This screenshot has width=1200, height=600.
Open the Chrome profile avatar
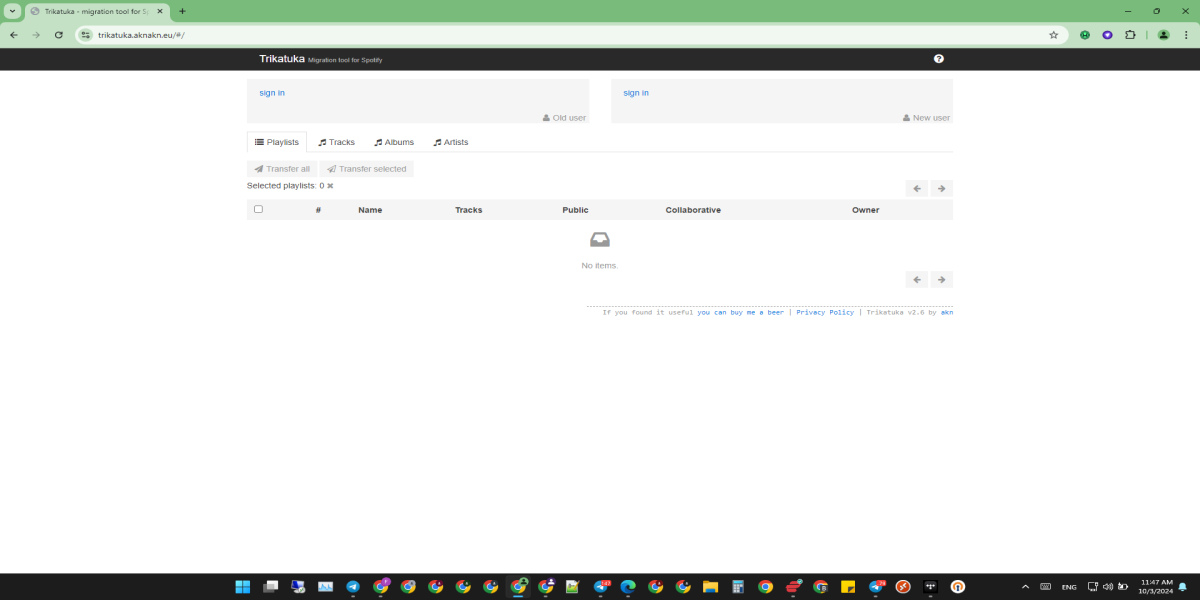[1163, 35]
